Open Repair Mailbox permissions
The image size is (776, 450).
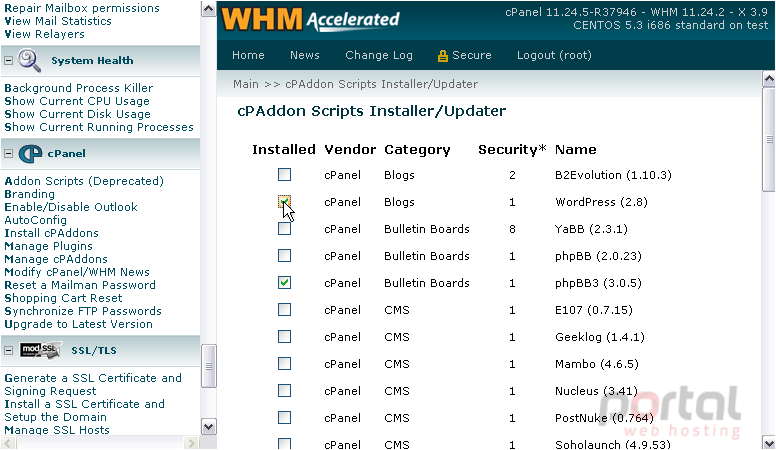82,8
